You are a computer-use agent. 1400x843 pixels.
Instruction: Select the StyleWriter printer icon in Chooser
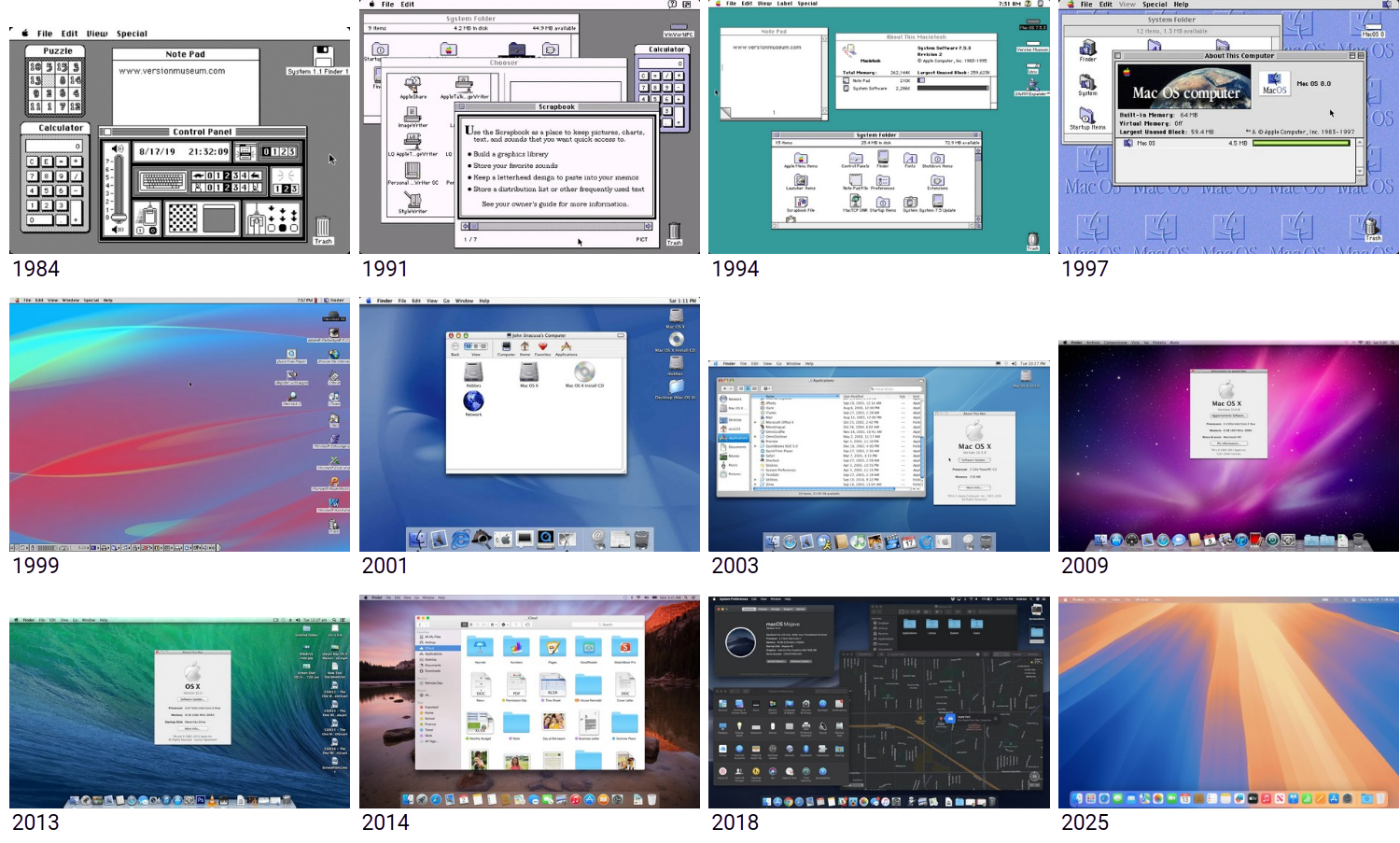[412, 201]
